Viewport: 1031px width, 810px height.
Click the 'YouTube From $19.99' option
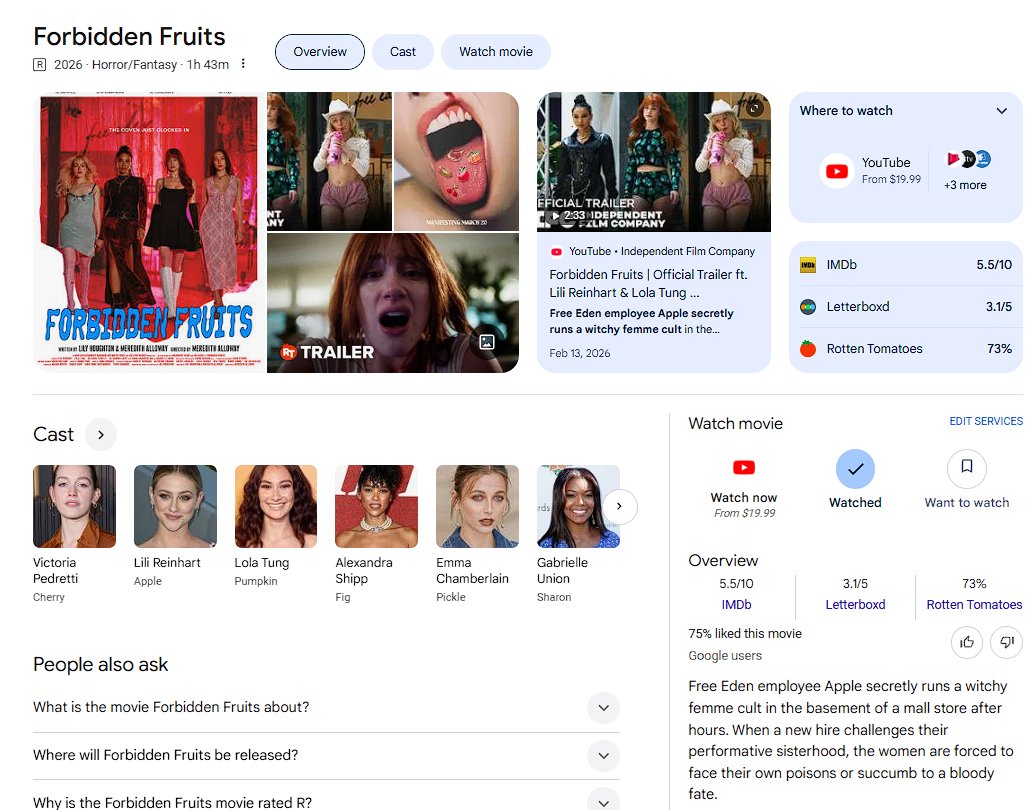(871, 171)
